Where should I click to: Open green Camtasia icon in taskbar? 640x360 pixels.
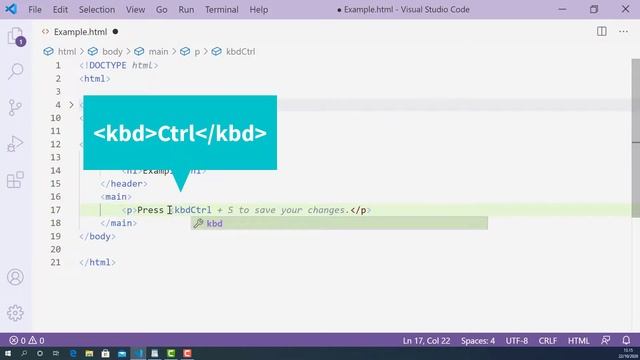tap(171, 353)
